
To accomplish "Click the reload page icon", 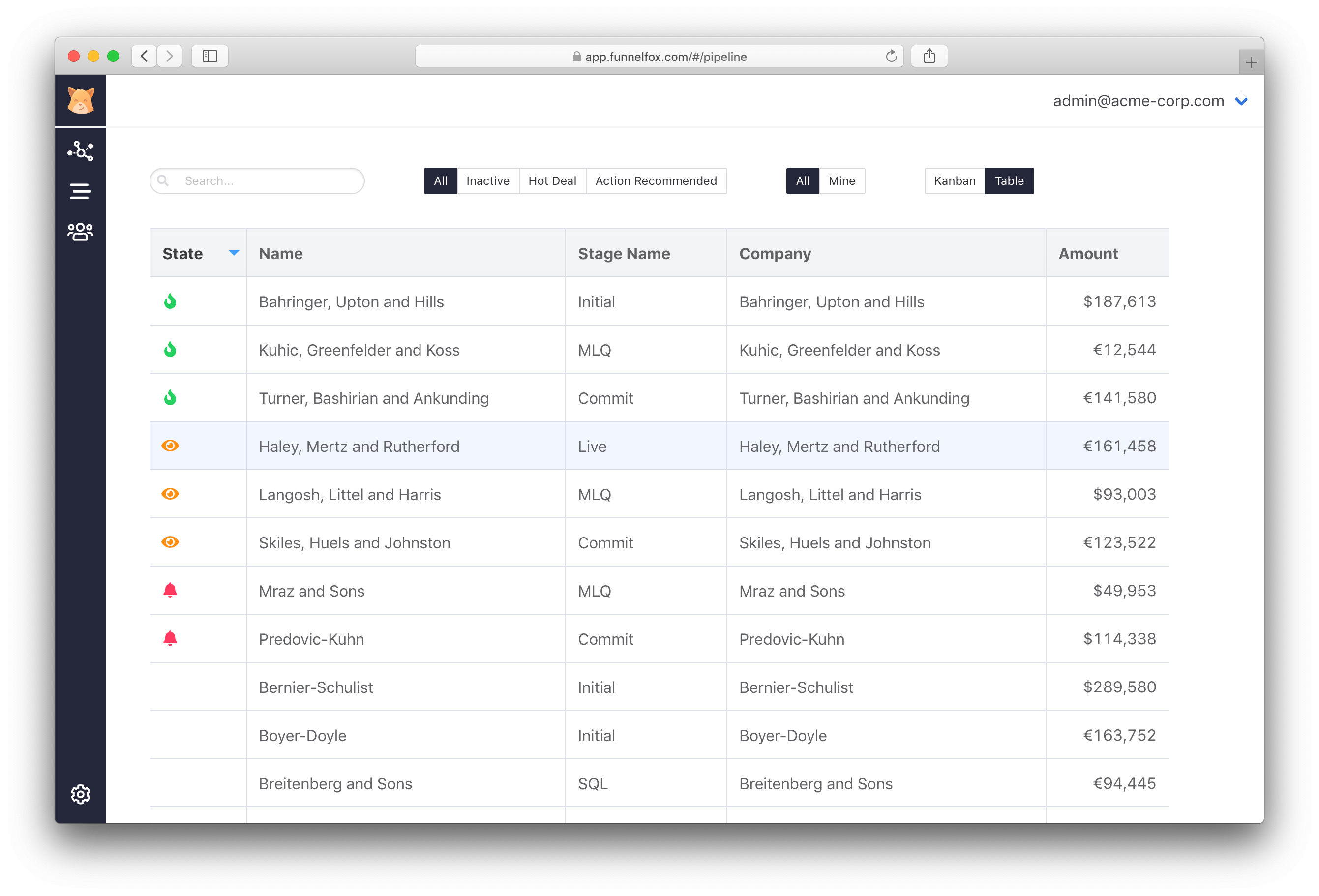I will pyautogui.click(x=891, y=56).
